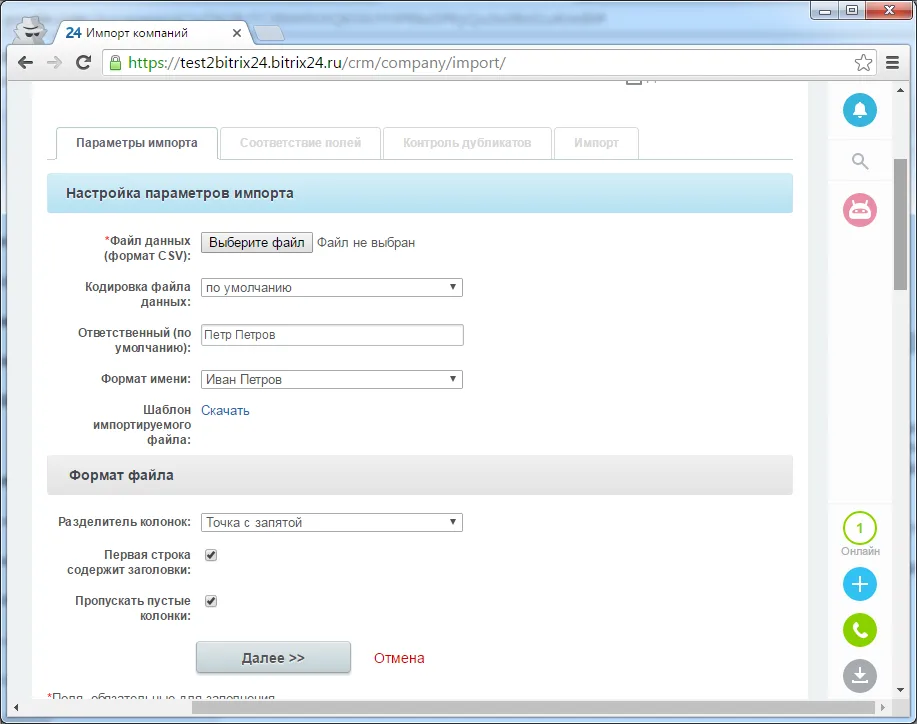The height and width of the screenshot is (724, 917).
Task: Open the Chrome hamburger menu
Action: (894, 63)
